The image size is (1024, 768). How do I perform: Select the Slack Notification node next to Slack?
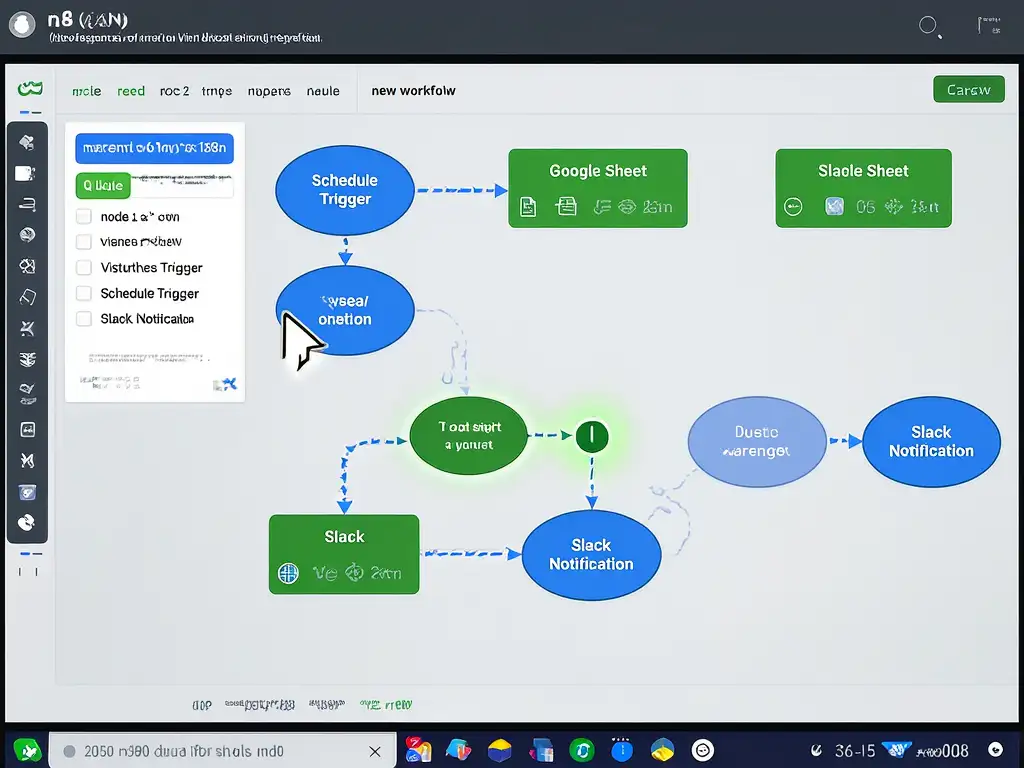coord(591,555)
